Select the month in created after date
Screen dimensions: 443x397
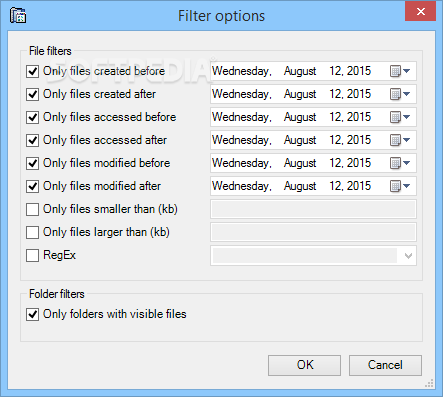(300, 94)
